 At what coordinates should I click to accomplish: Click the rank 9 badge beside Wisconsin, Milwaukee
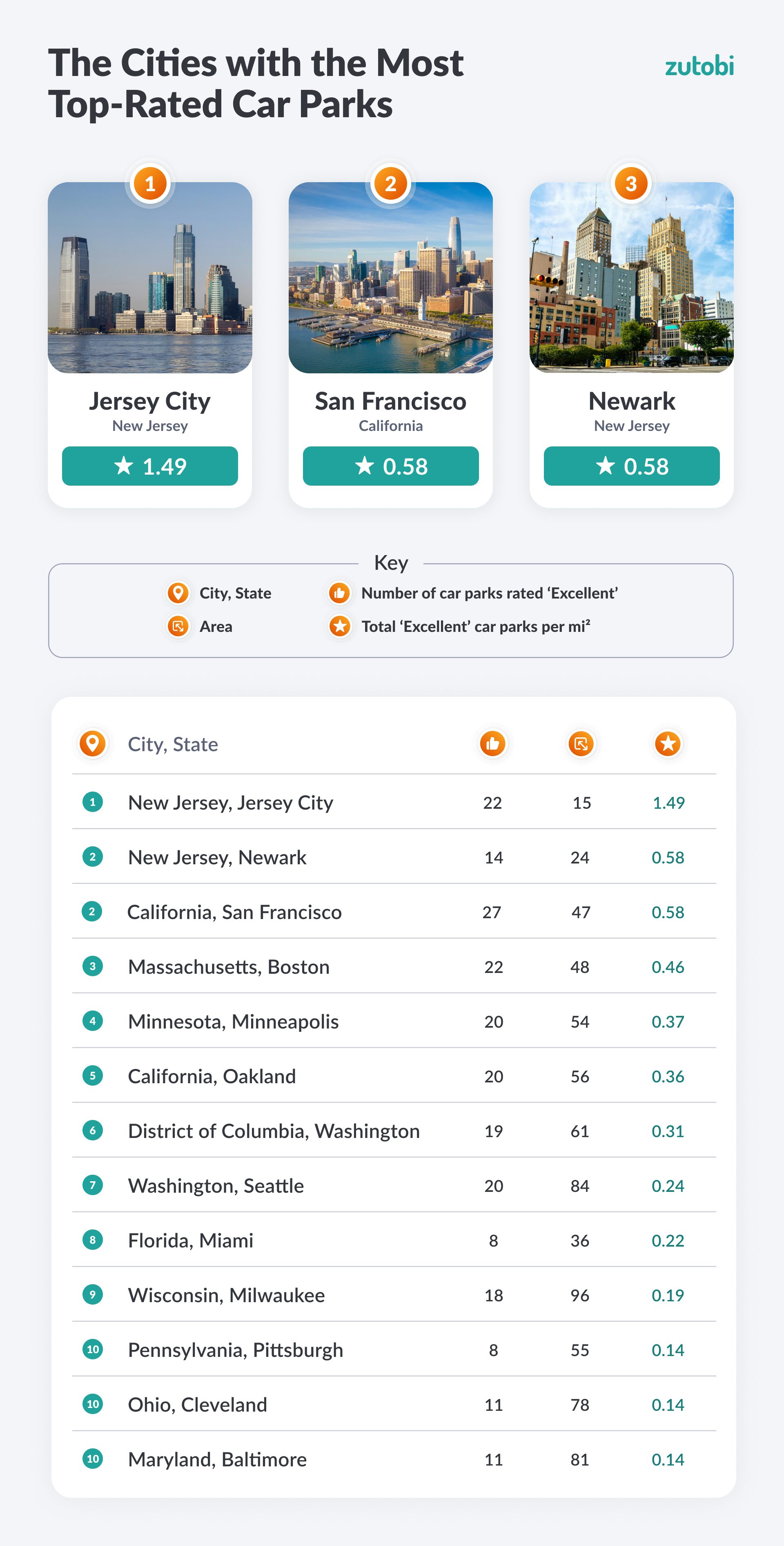click(x=92, y=1294)
